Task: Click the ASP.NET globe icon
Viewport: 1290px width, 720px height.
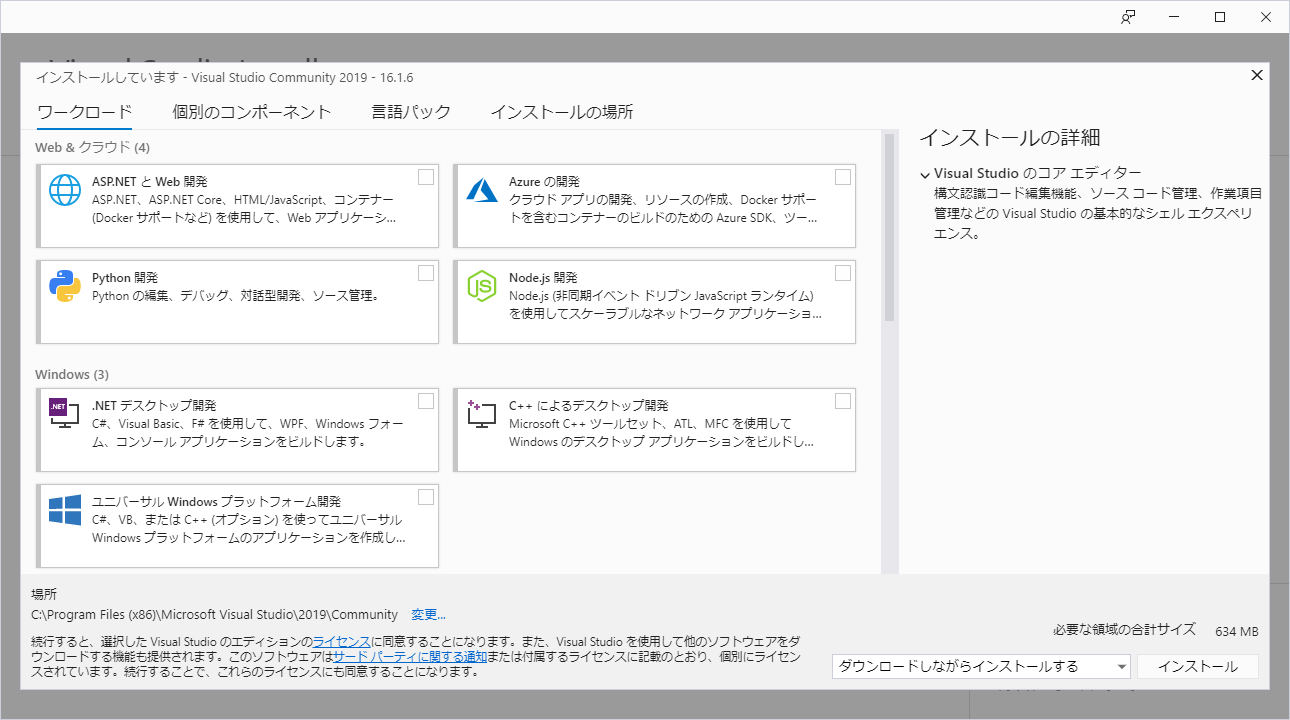Action: [65, 188]
